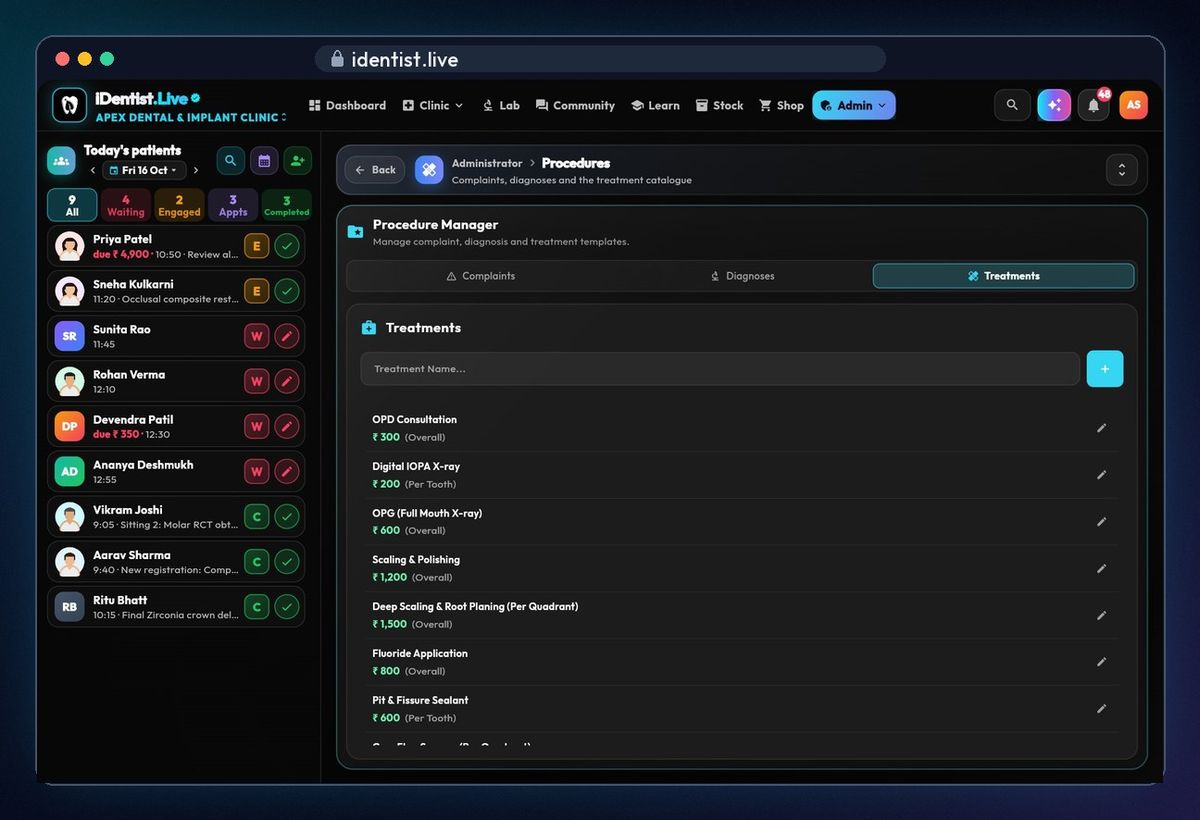Go to previous day arrow
The height and width of the screenshot is (820, 1200).
coord(93,171)
